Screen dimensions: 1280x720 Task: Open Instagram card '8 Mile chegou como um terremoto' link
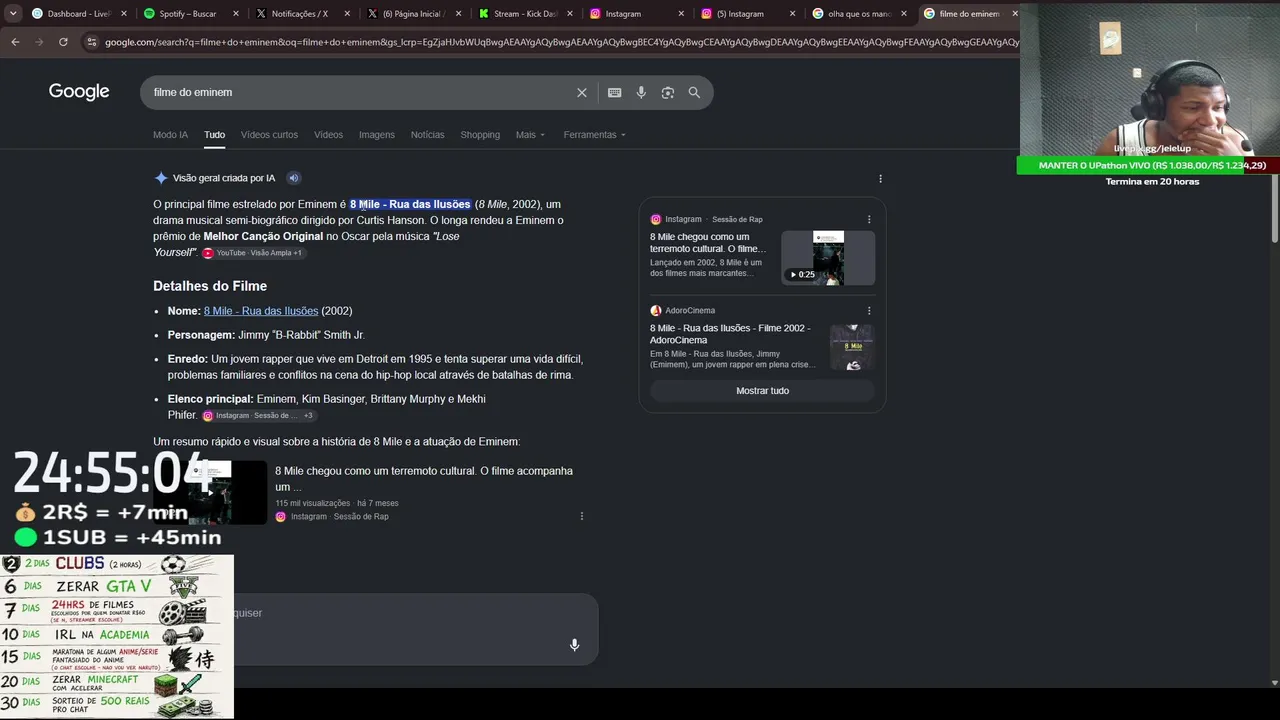(706, 243)
